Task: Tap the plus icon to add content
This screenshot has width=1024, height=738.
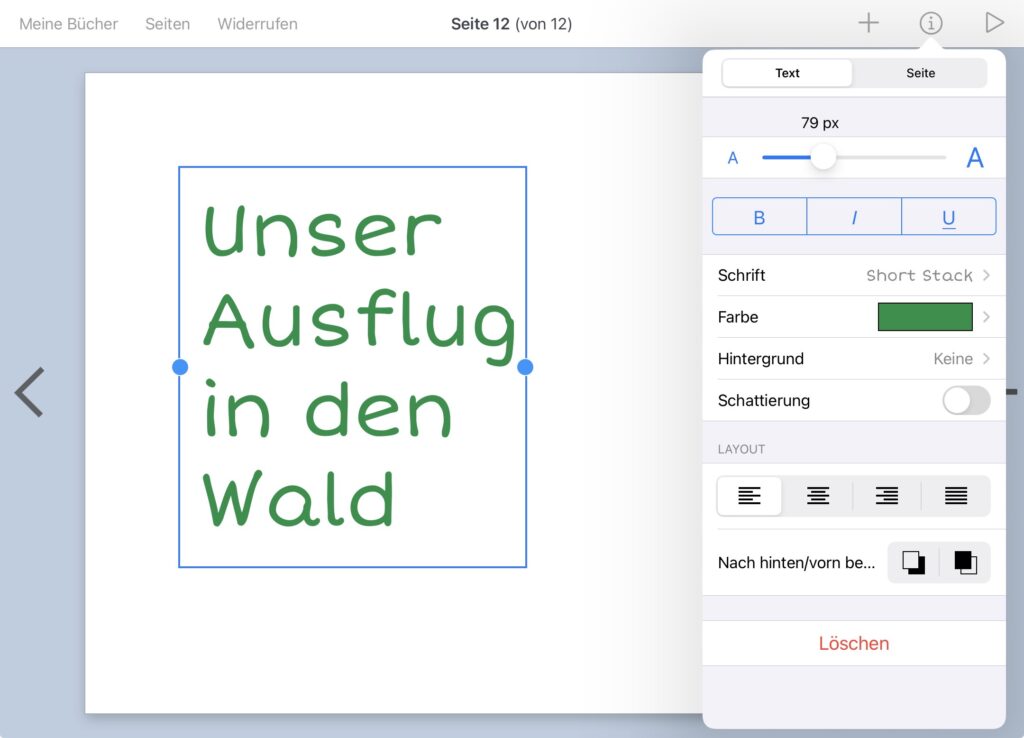Action: [x=868, y=24]
